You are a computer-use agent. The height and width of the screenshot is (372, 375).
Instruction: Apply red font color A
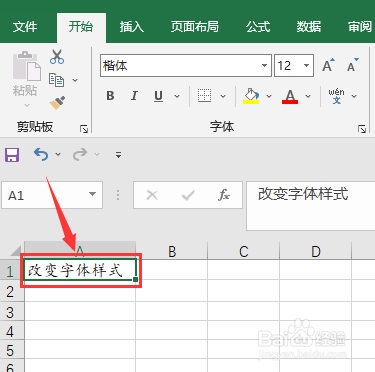pyautogui.click(x=290, y=96)
